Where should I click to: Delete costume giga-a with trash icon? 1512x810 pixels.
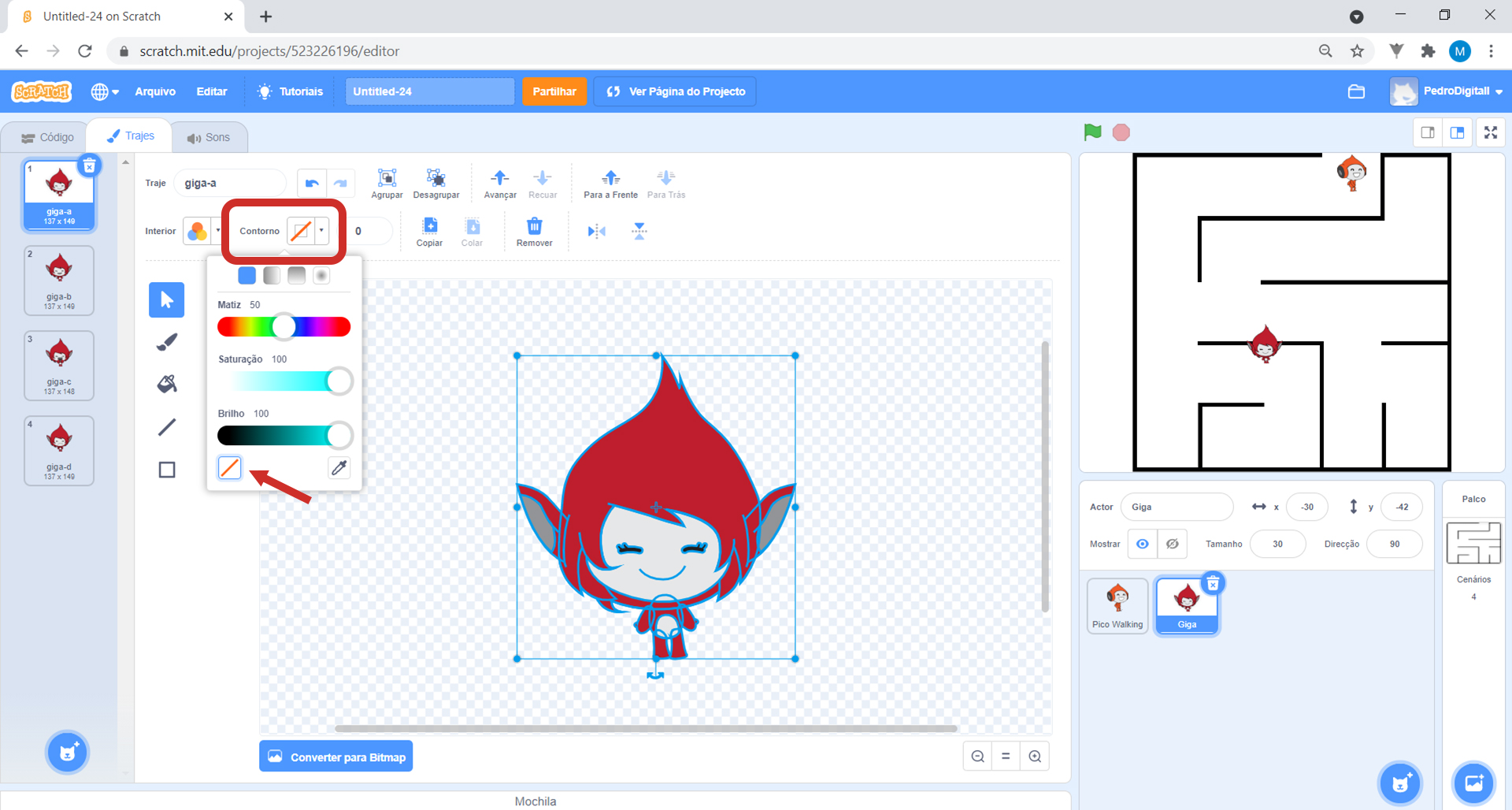click(90, 165)
